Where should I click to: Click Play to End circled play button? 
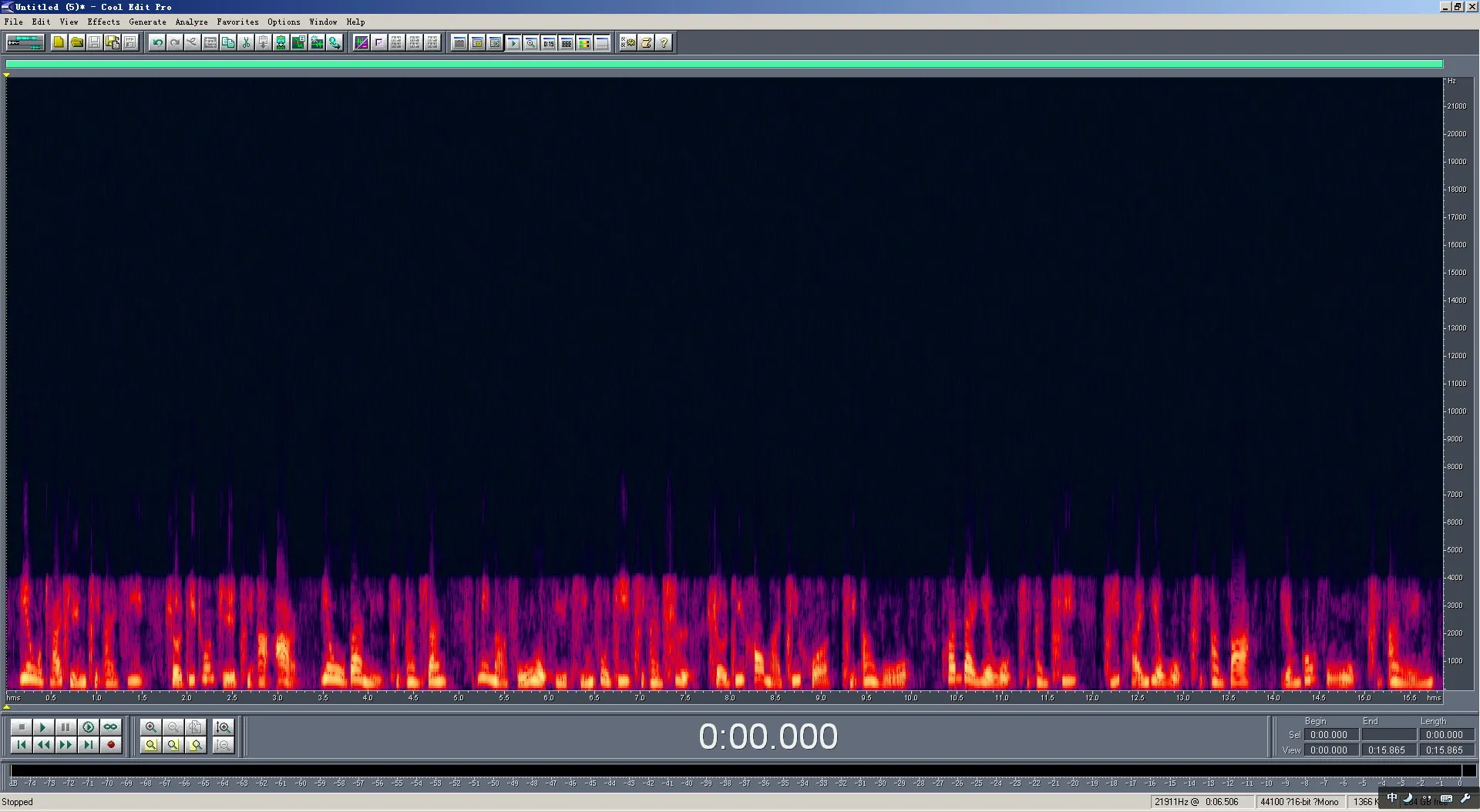pos(88,727)
